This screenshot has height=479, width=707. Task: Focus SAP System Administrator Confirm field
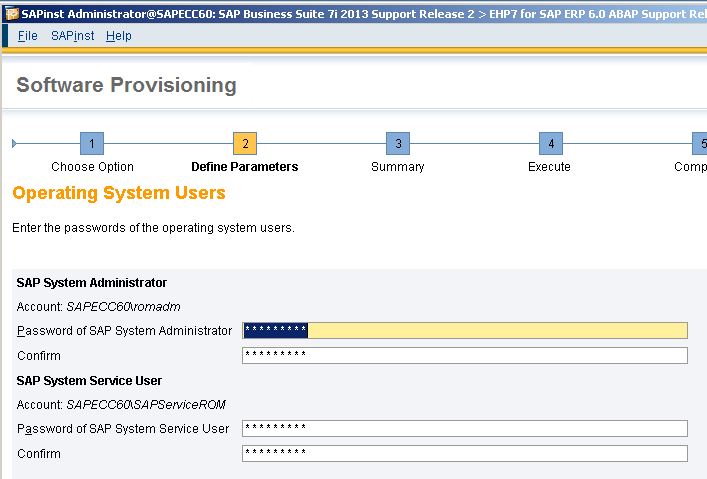tap(465, 355)
